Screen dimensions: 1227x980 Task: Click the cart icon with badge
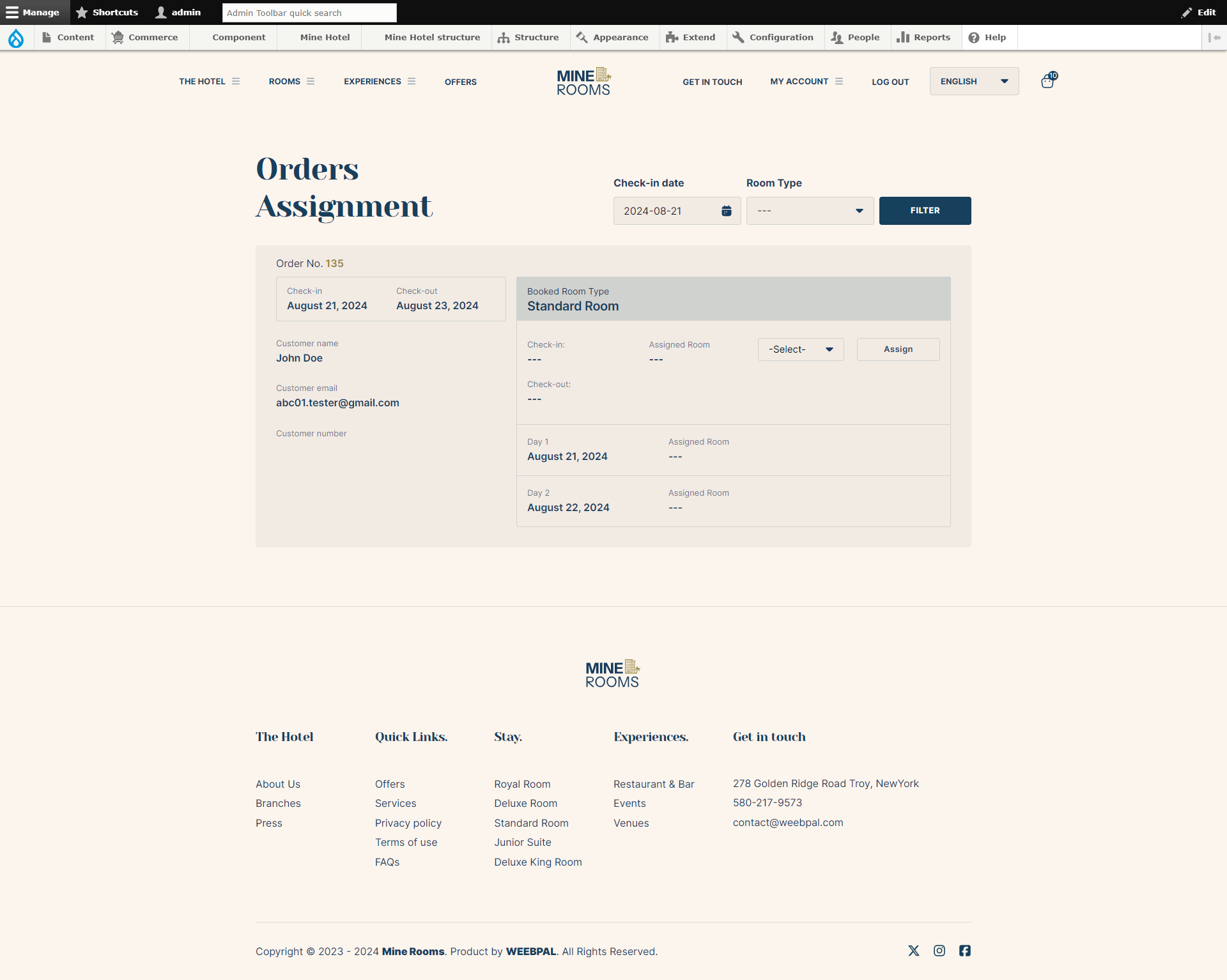click(x=1047, y=82)
